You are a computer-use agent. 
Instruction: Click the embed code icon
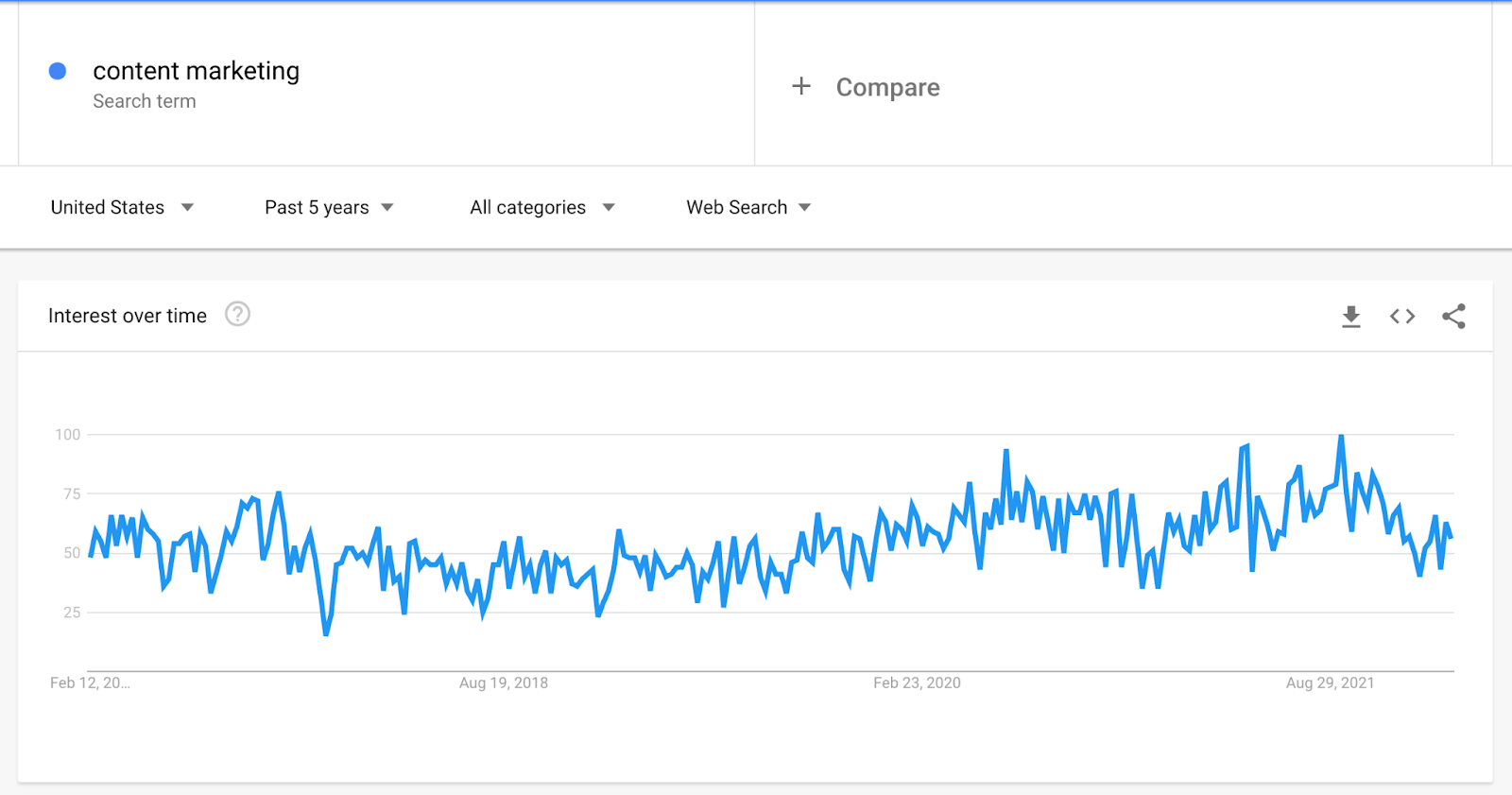pyautogui.click(x=1402, y=317)
